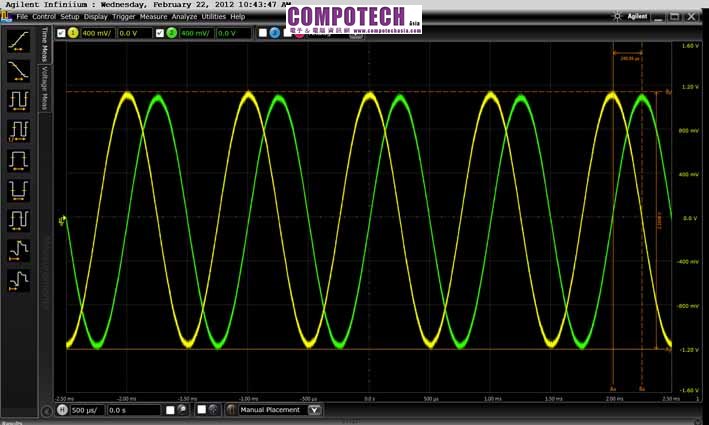The width and height of the screenshot is (709, 425).
Task: Click the green channel 2 button
Action: point(172,33)
